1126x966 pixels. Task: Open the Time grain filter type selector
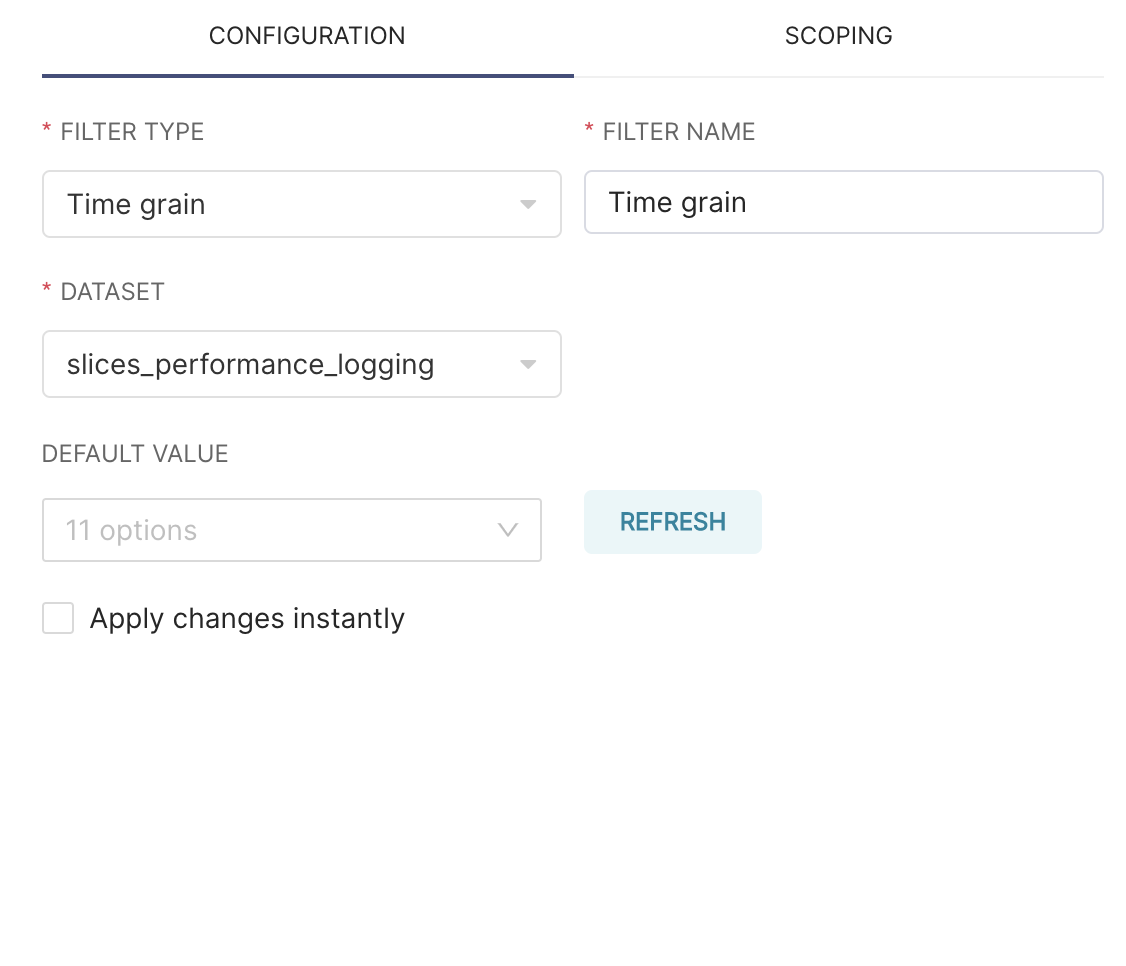(300, 204)
